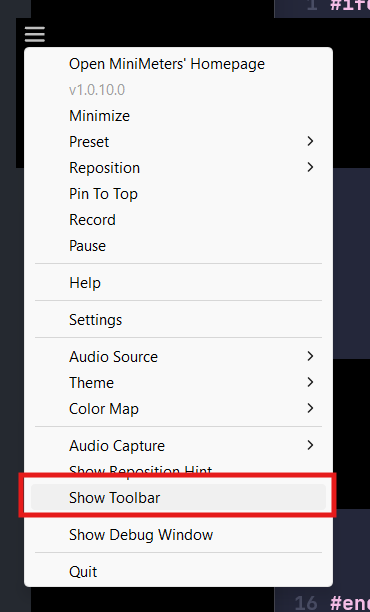This screenshot has height=612, width=370.
Task: Start recording with Record entry
Action: tap(178, 220)
